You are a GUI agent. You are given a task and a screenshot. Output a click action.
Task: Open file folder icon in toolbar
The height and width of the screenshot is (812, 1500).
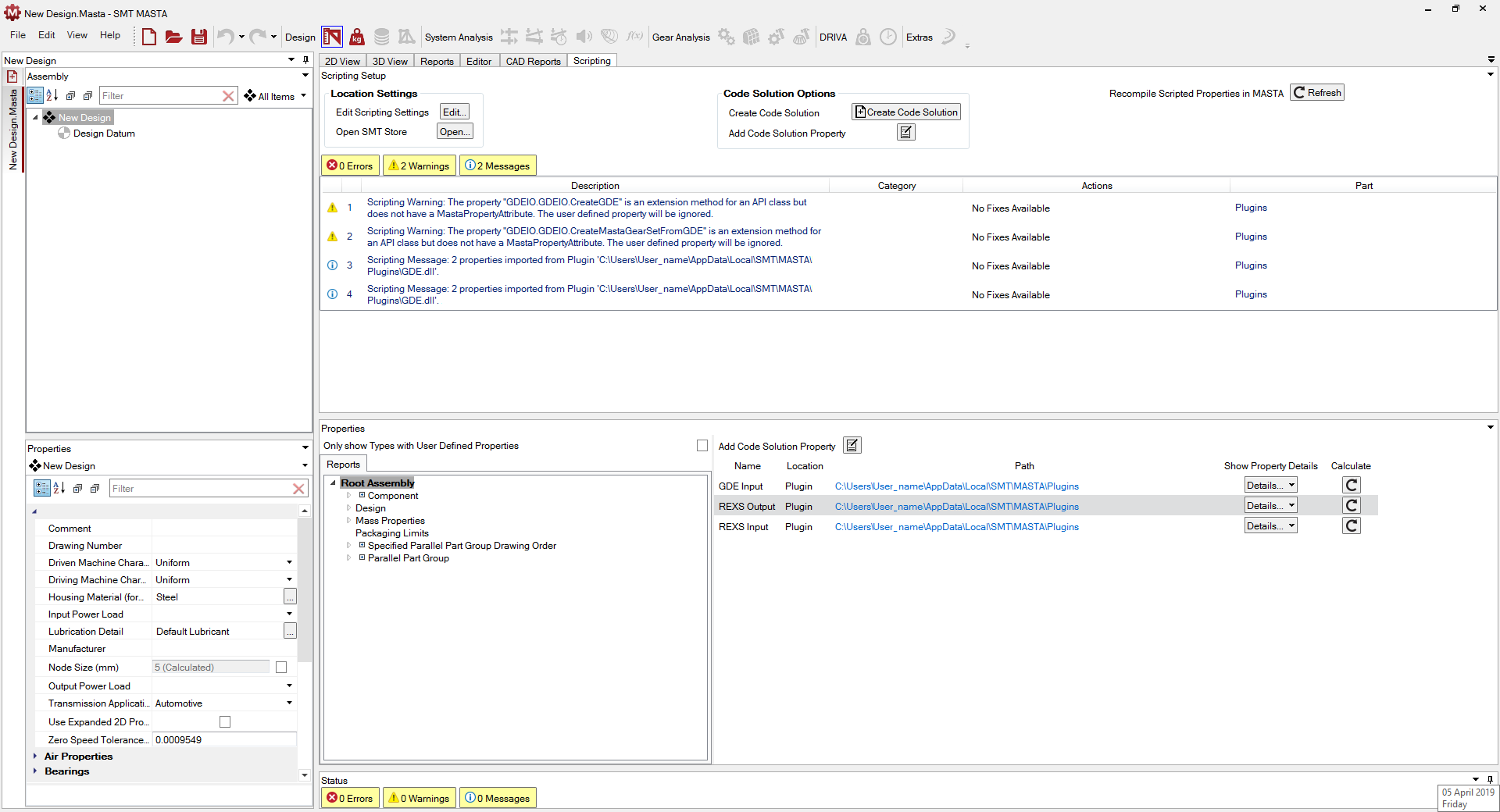point(173,37)
